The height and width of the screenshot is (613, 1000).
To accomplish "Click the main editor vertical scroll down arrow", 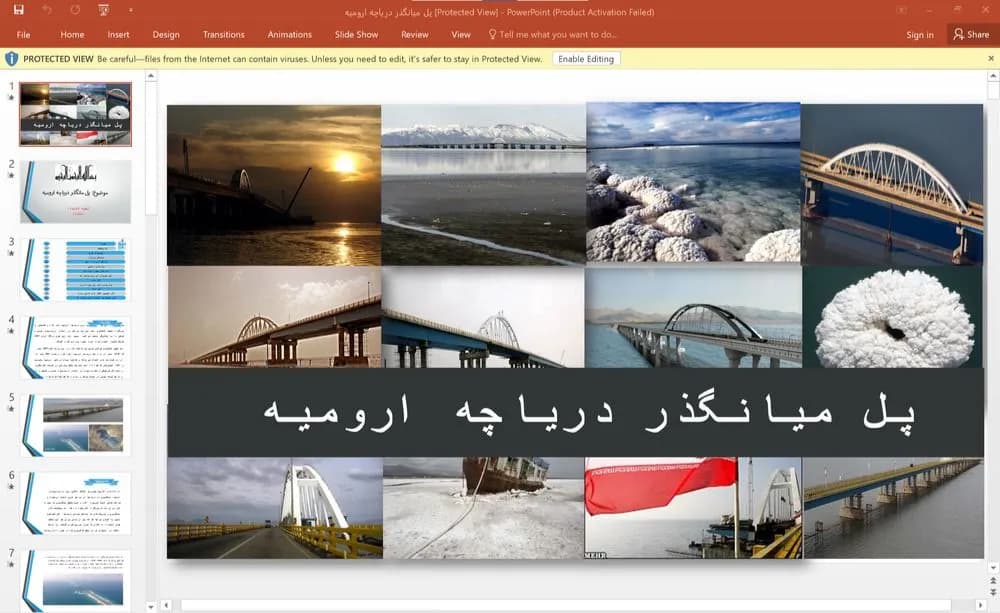I will click(993, 567).
